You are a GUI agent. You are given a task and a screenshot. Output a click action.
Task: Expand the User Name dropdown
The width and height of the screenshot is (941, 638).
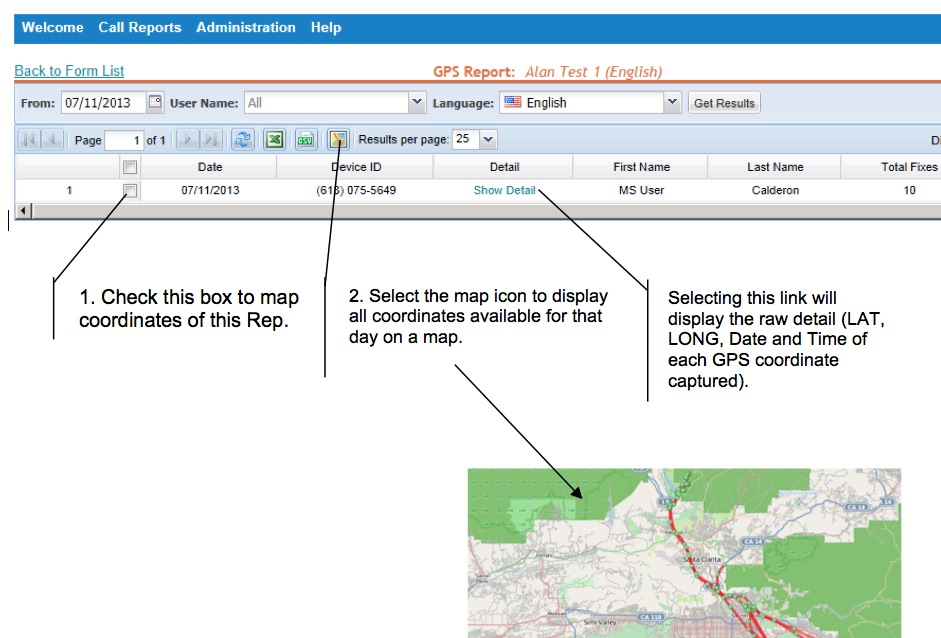click(x=417, y=102)
